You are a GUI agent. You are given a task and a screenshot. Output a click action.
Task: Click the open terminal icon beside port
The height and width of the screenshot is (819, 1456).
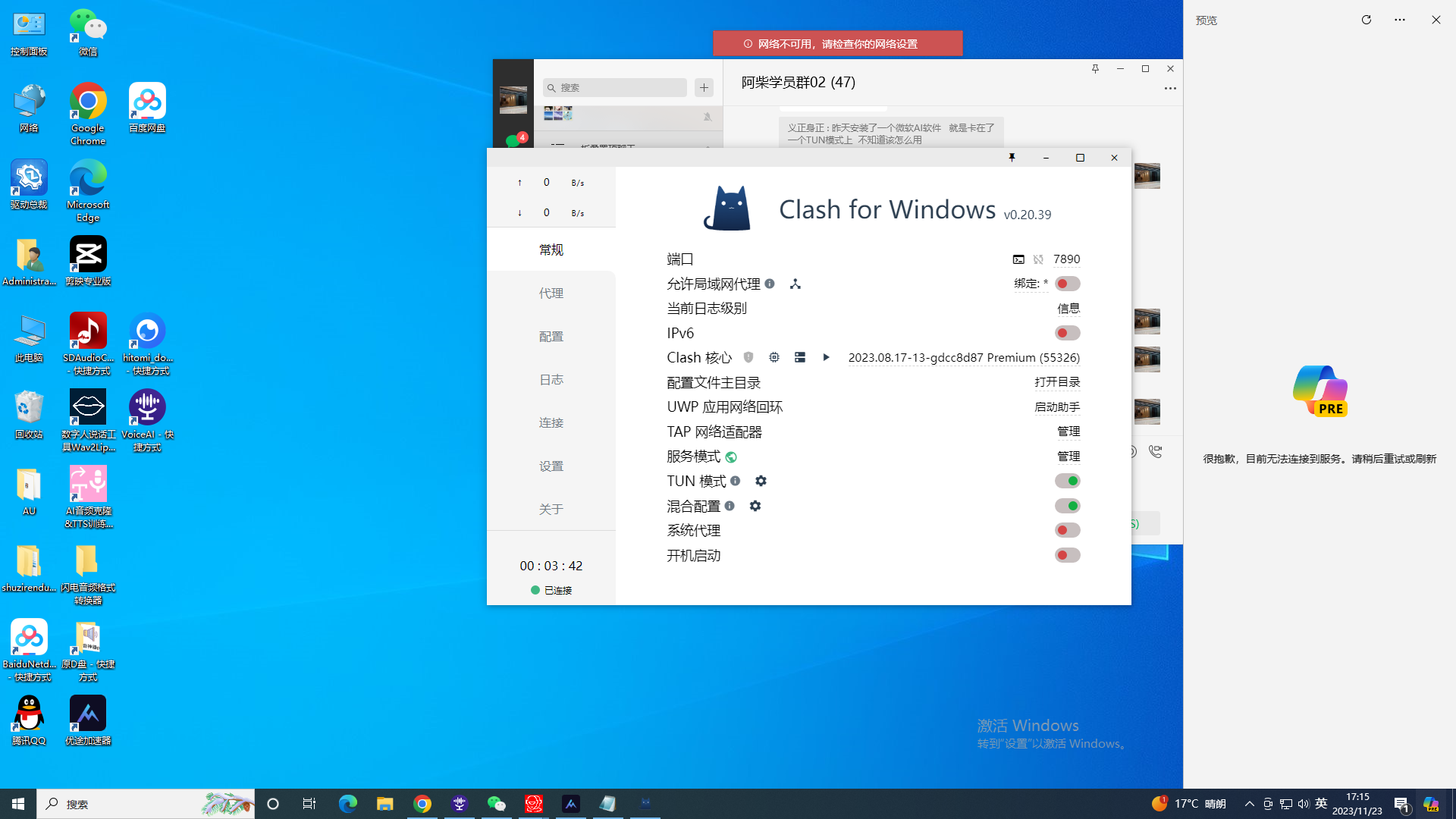click(x=1018, y=259)
